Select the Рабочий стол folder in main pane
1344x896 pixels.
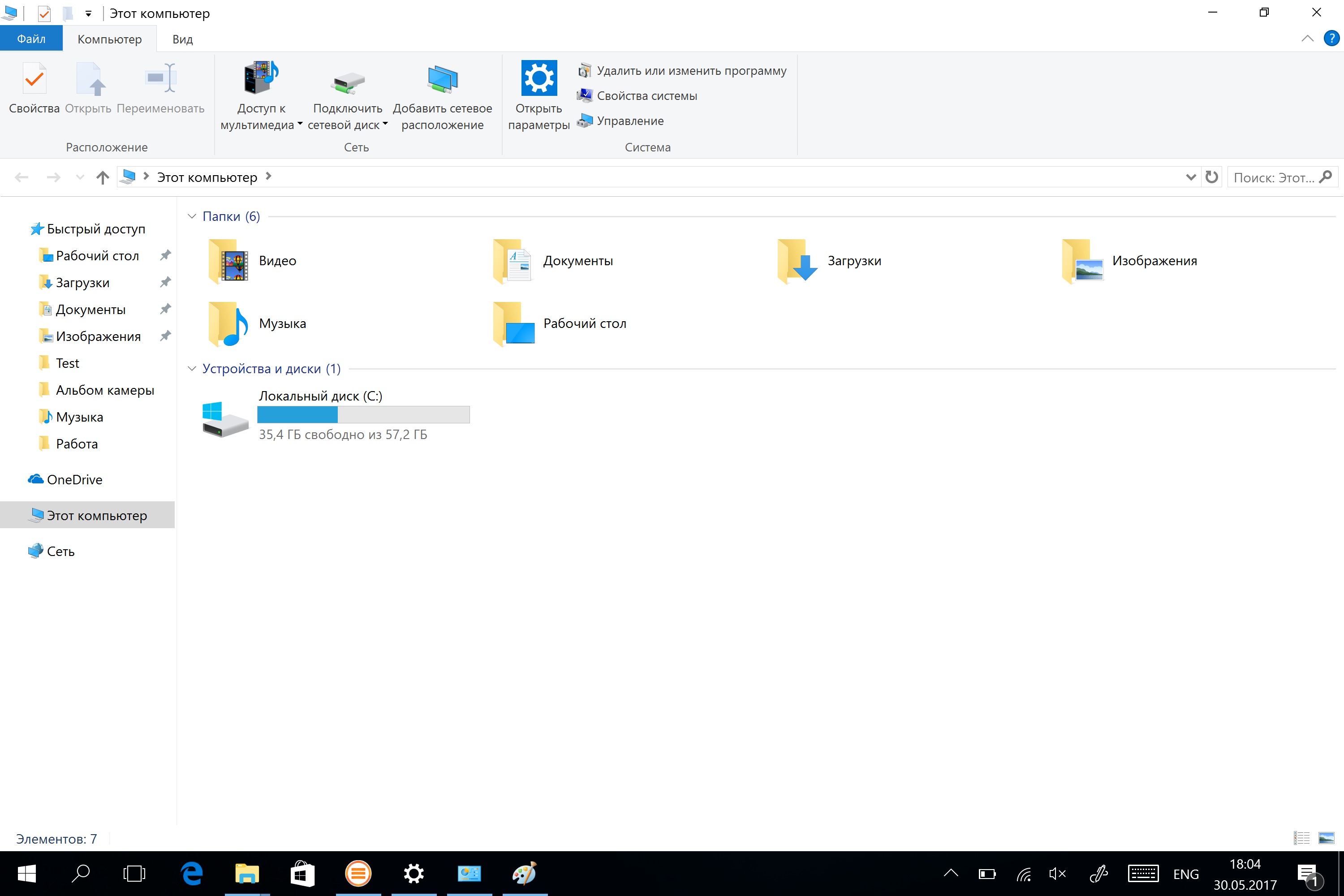point(560,324)
